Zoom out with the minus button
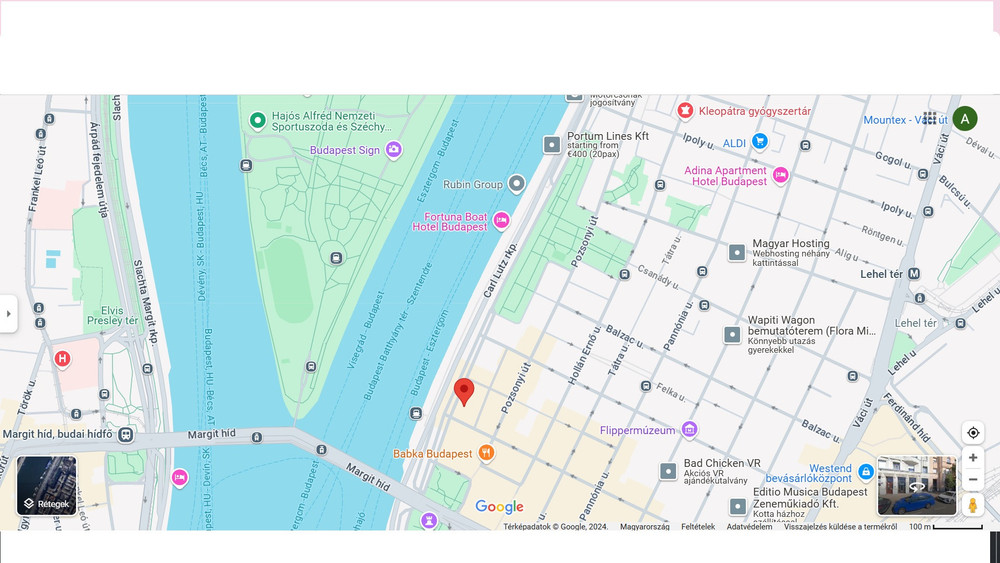This screenshot has width=1000, height=563. (x=973, y=479)
